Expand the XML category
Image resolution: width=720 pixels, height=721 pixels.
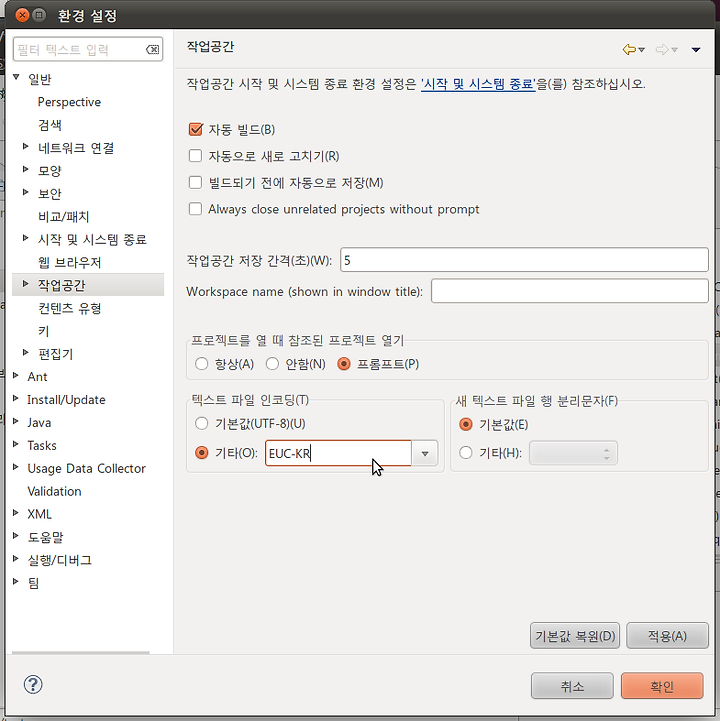point(16,513)
